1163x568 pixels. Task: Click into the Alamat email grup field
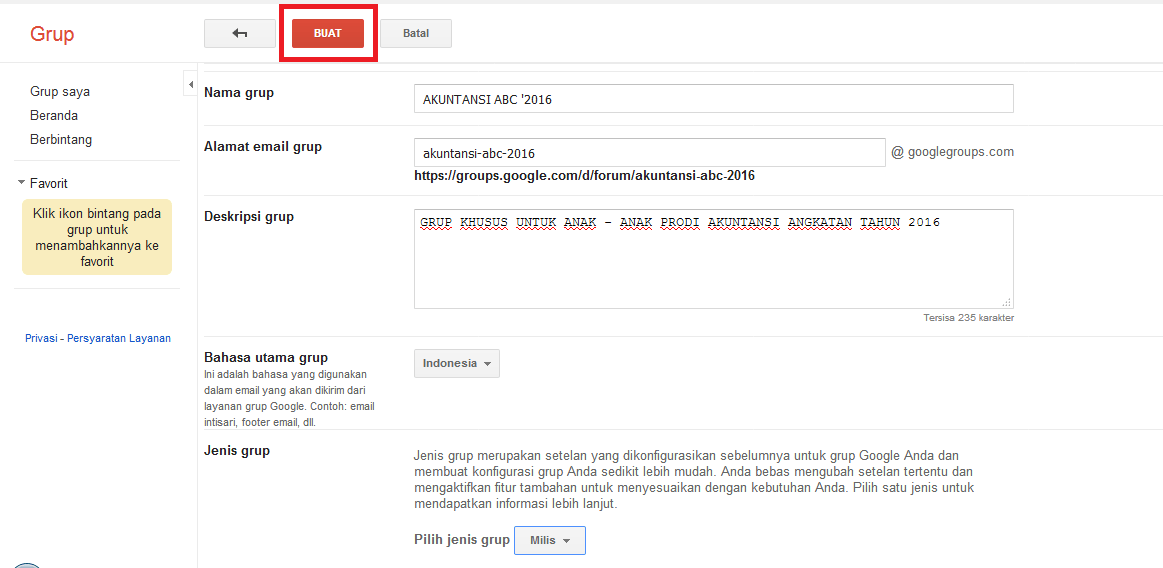(650, 153)
